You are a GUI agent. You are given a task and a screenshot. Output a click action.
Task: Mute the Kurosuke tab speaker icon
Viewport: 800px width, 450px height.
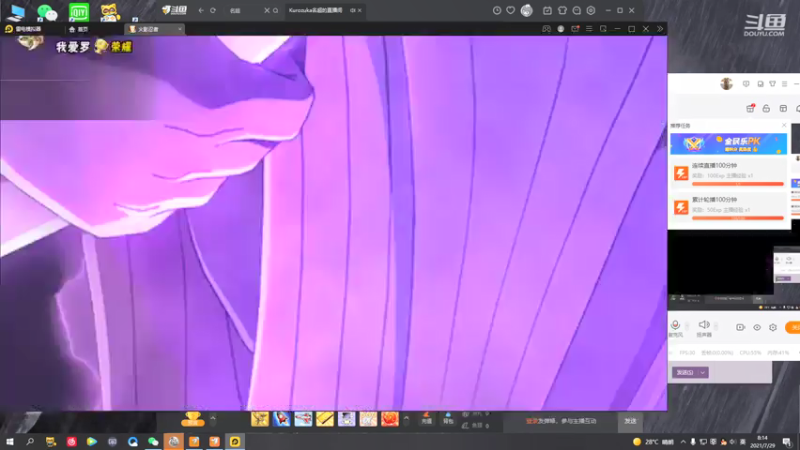pyautogui.click(x=352, y=10)
